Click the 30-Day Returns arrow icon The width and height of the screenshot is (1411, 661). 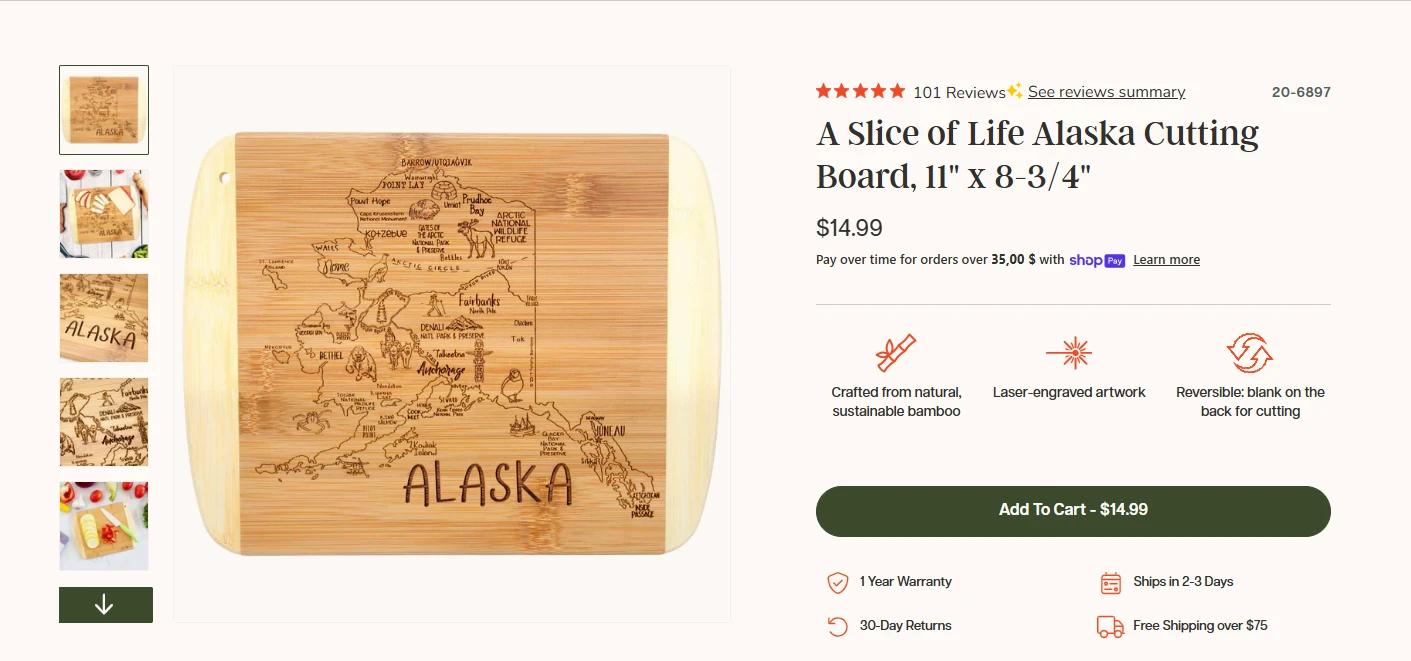[838, 626]
